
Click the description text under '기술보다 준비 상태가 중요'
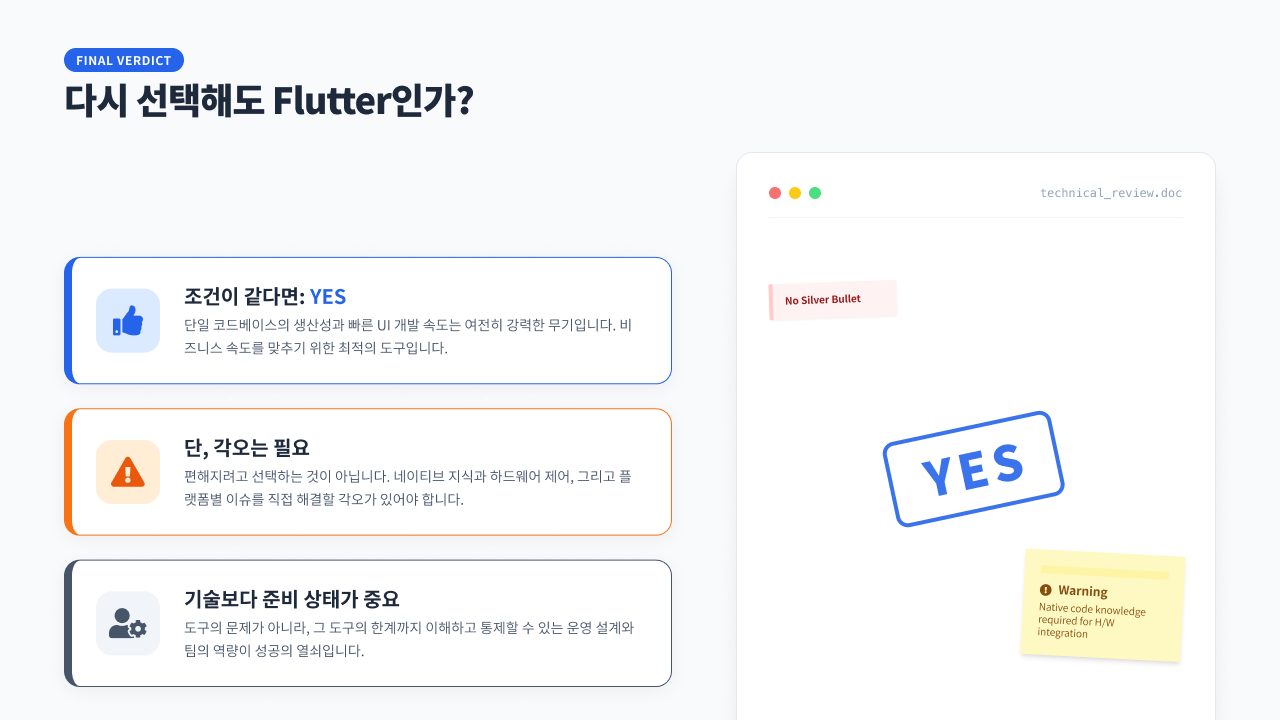408,639
